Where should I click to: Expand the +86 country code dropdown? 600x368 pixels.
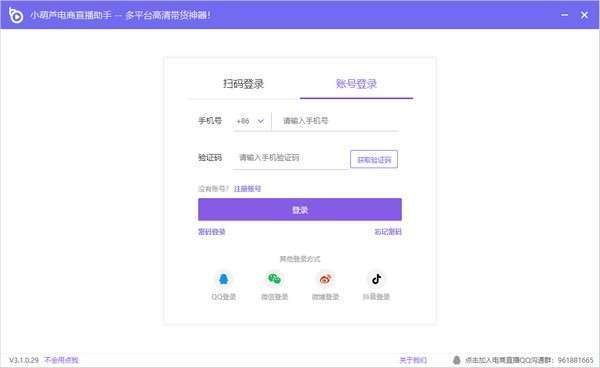click(x=250, y=121)
